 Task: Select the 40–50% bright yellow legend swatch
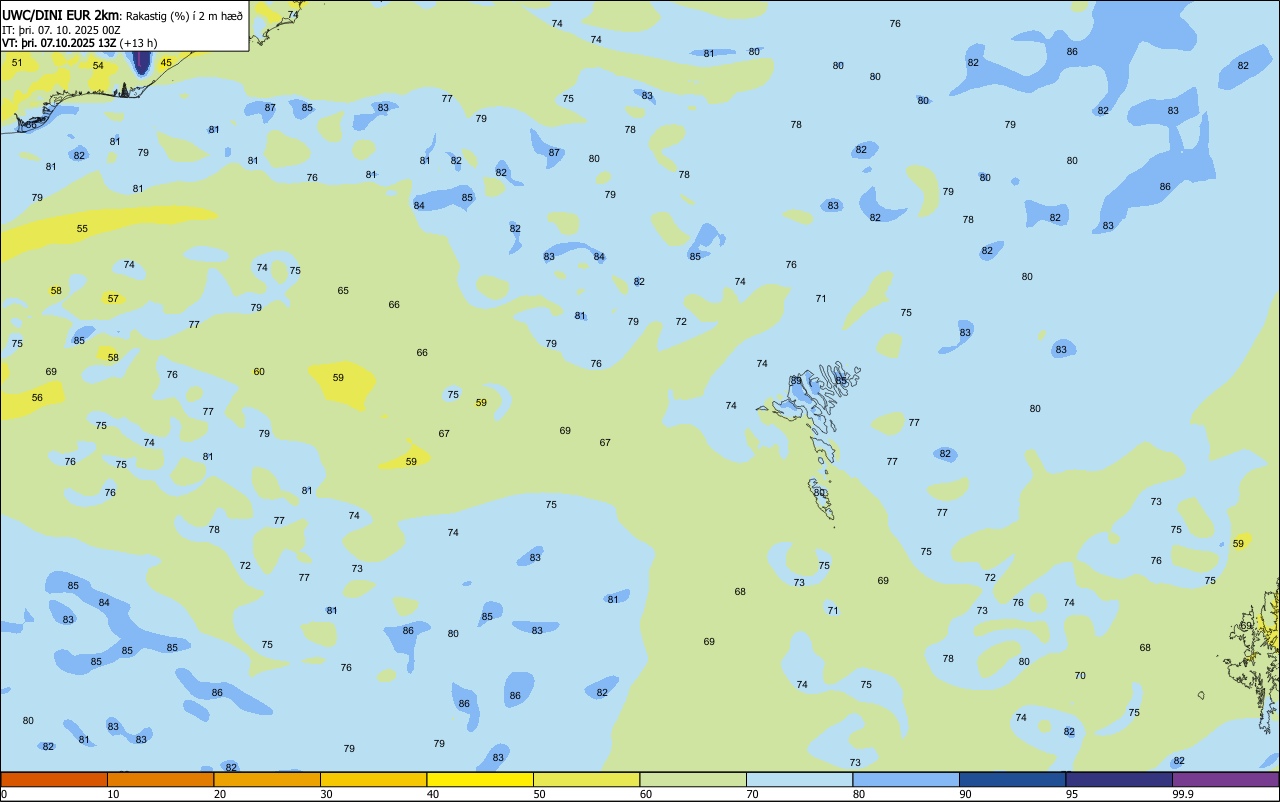pos(480,779)
